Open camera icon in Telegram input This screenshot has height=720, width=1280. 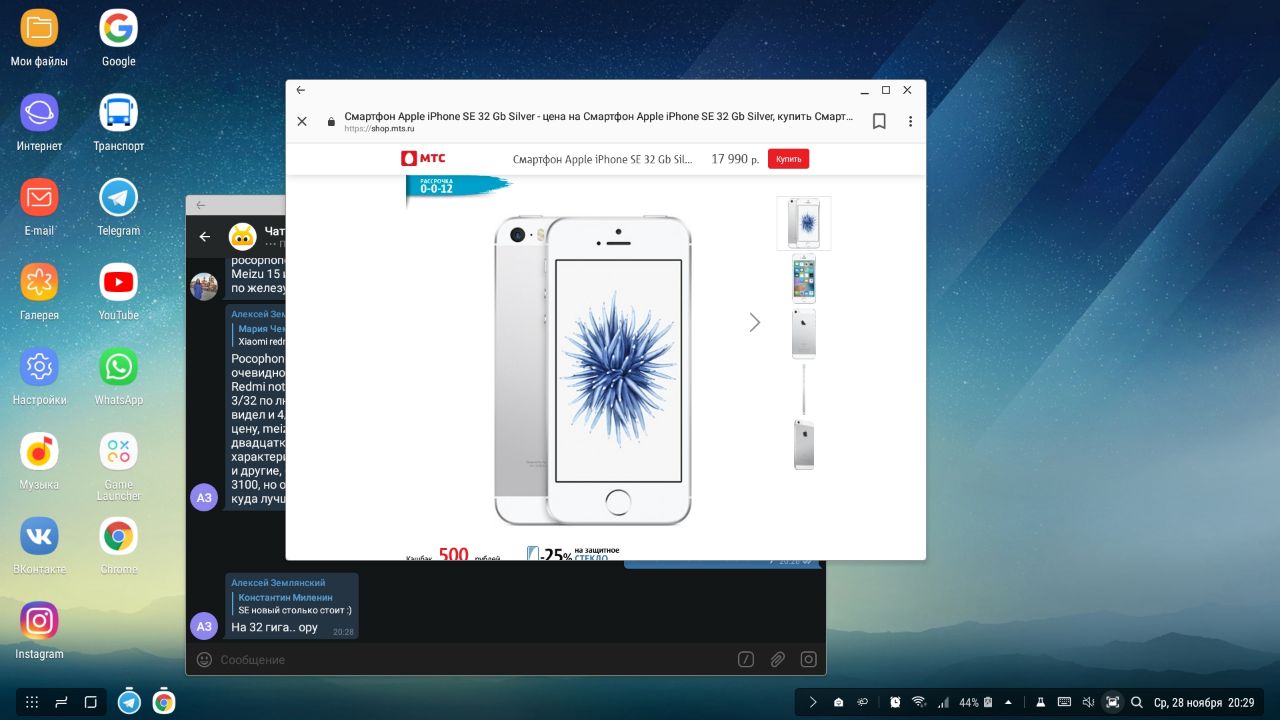[808, 660]
